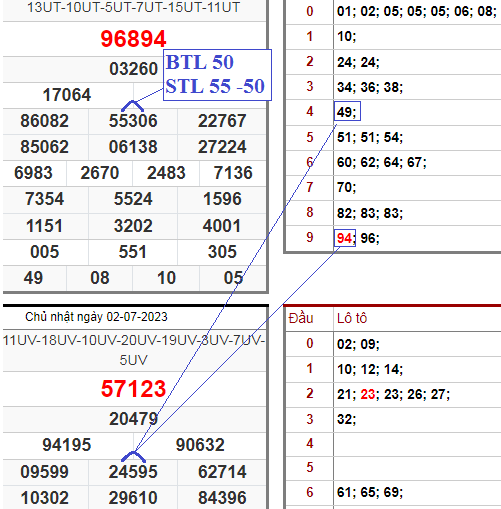Image resolution: width=501 pixels, height=509 pixels.
Task: Select result cell 22767
Action: click(x=222, y=121)
